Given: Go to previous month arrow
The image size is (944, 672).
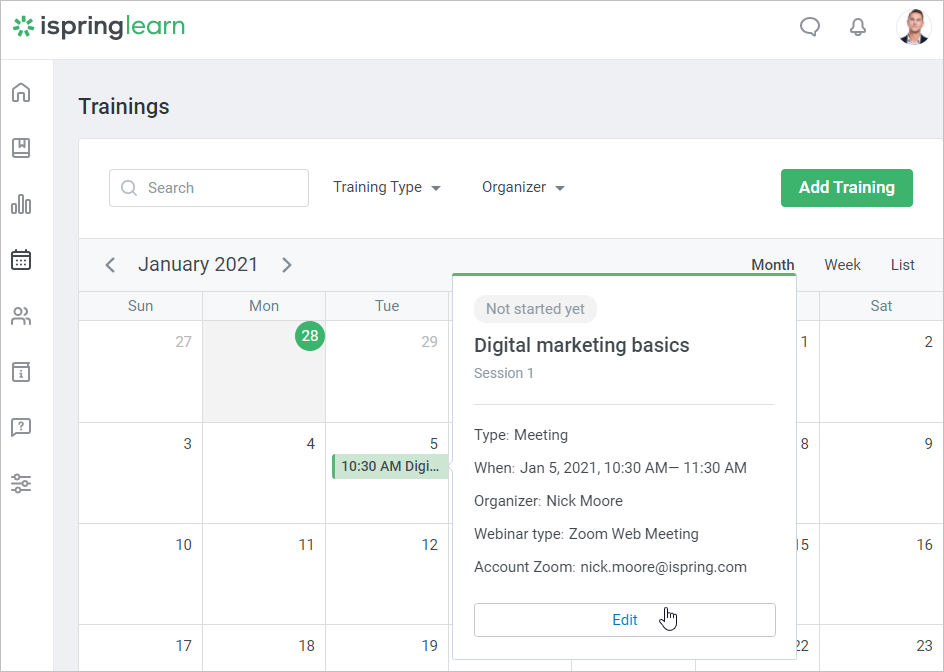Looking at the screenshot, I should (110, 265).
